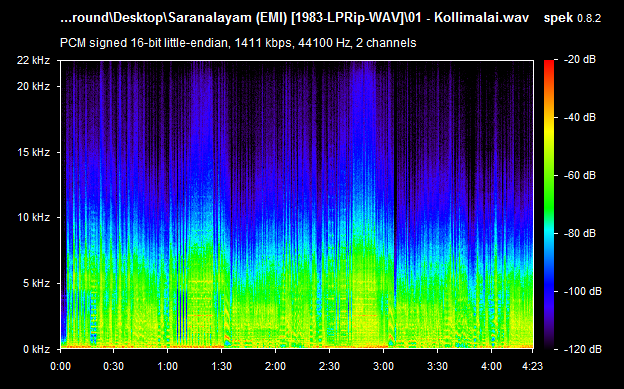Click the 4:23 end time label
This screenshot has width=624, height=389.
click(532, 366)
